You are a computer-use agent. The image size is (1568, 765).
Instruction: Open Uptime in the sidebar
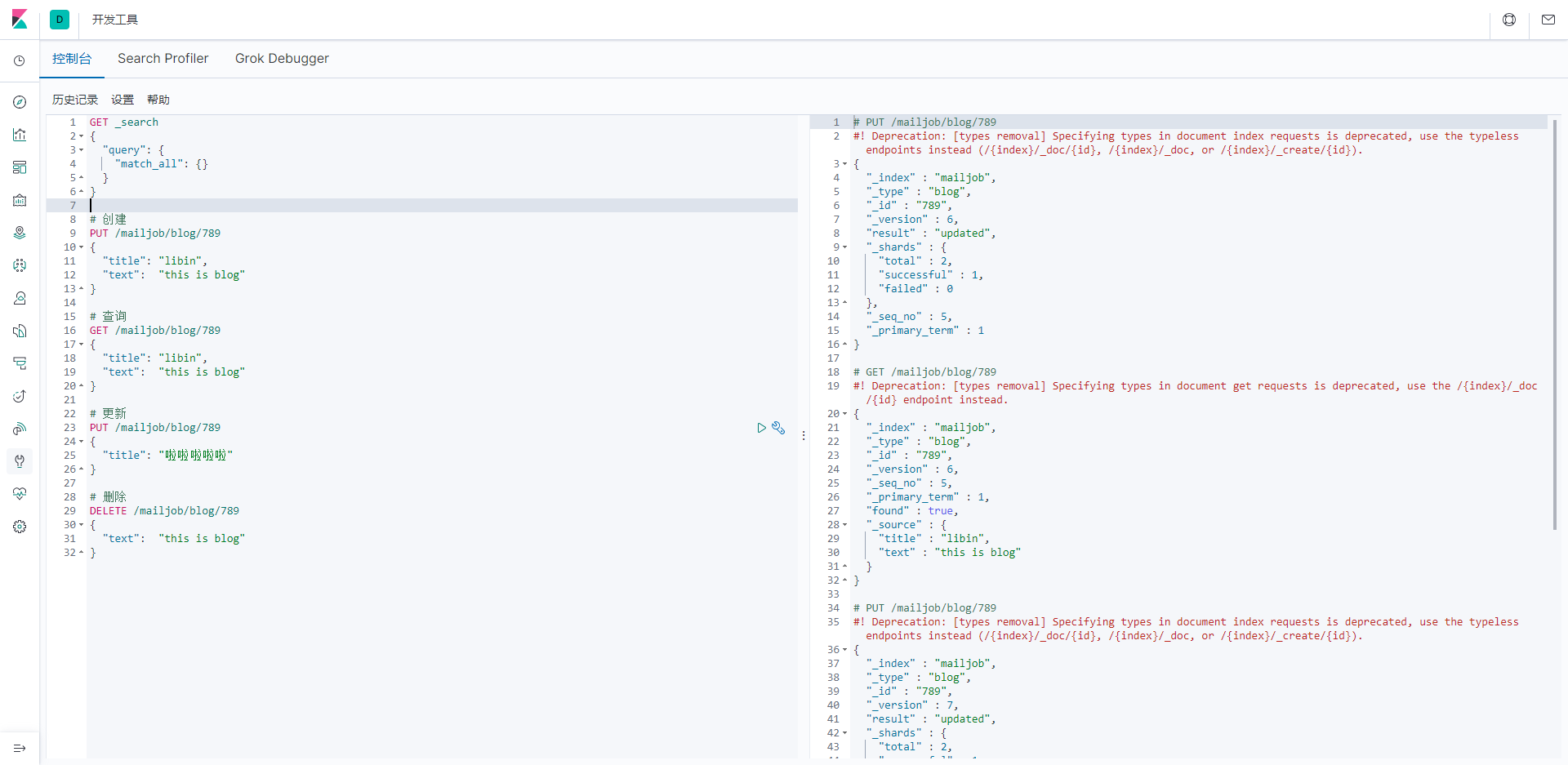tap(20, 396)
